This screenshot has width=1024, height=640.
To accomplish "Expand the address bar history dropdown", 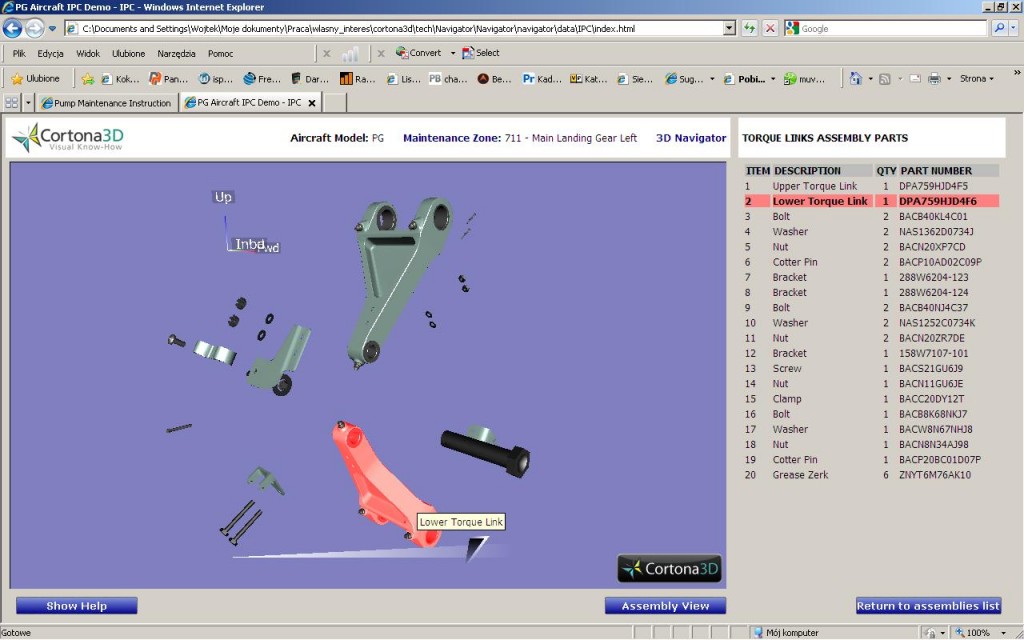I will 729,28.
